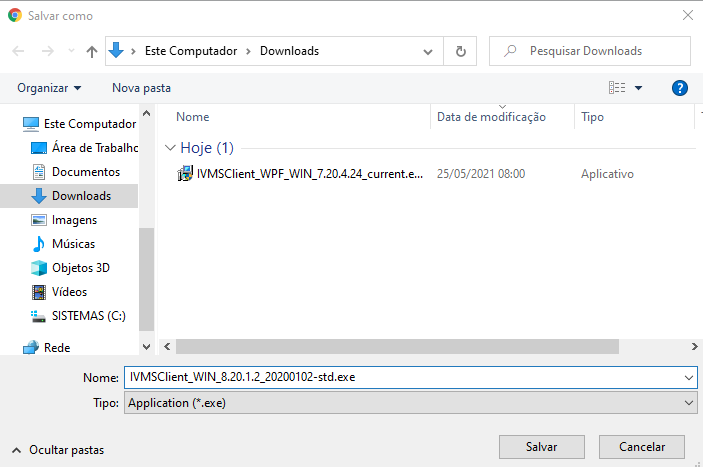Open Objetos 3D in navigation pane
Screen dimensions: 703x467
[80, 268]
